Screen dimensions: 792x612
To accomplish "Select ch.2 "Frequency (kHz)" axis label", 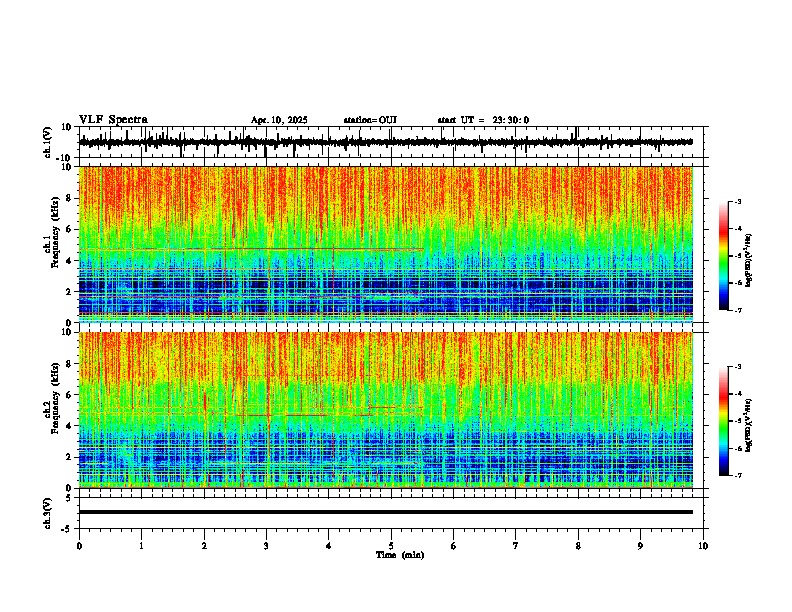I will pyautogui.click(x=55, y=398).
